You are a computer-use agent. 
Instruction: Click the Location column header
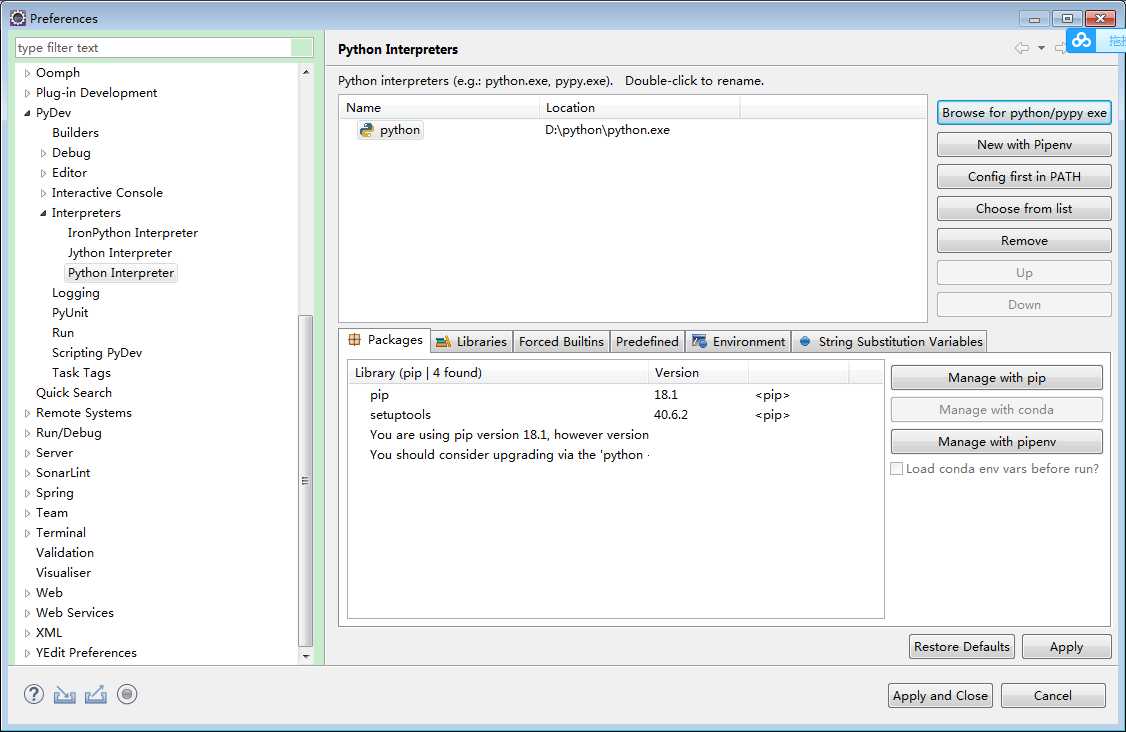click(639, 108)
